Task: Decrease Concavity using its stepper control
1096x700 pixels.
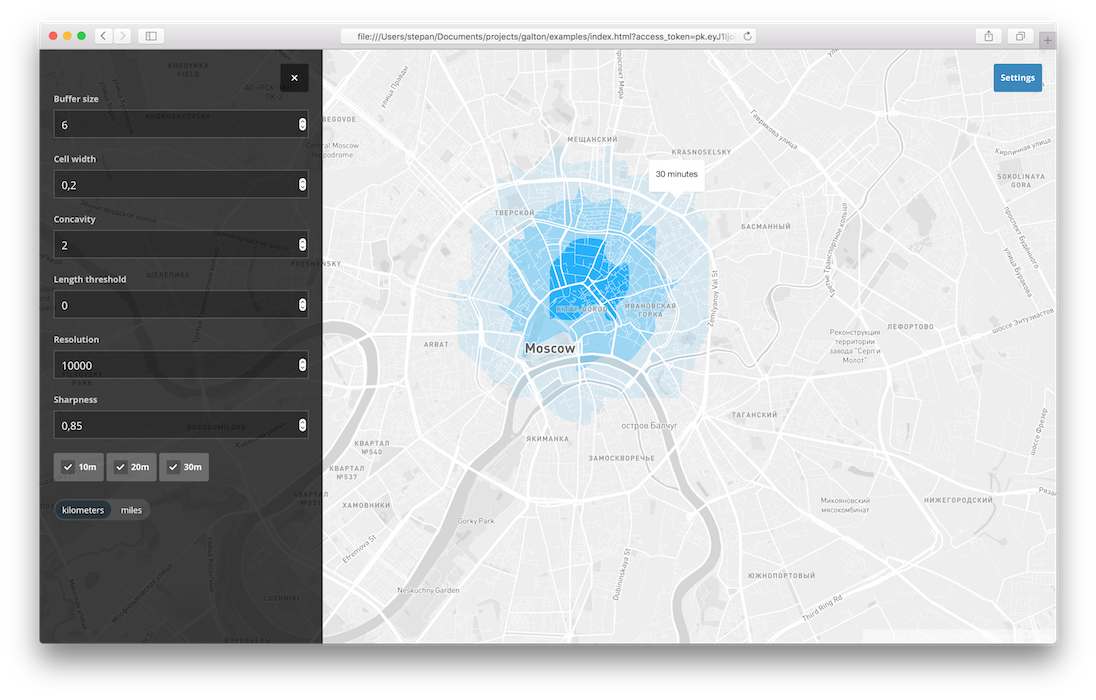Action: 302,248
